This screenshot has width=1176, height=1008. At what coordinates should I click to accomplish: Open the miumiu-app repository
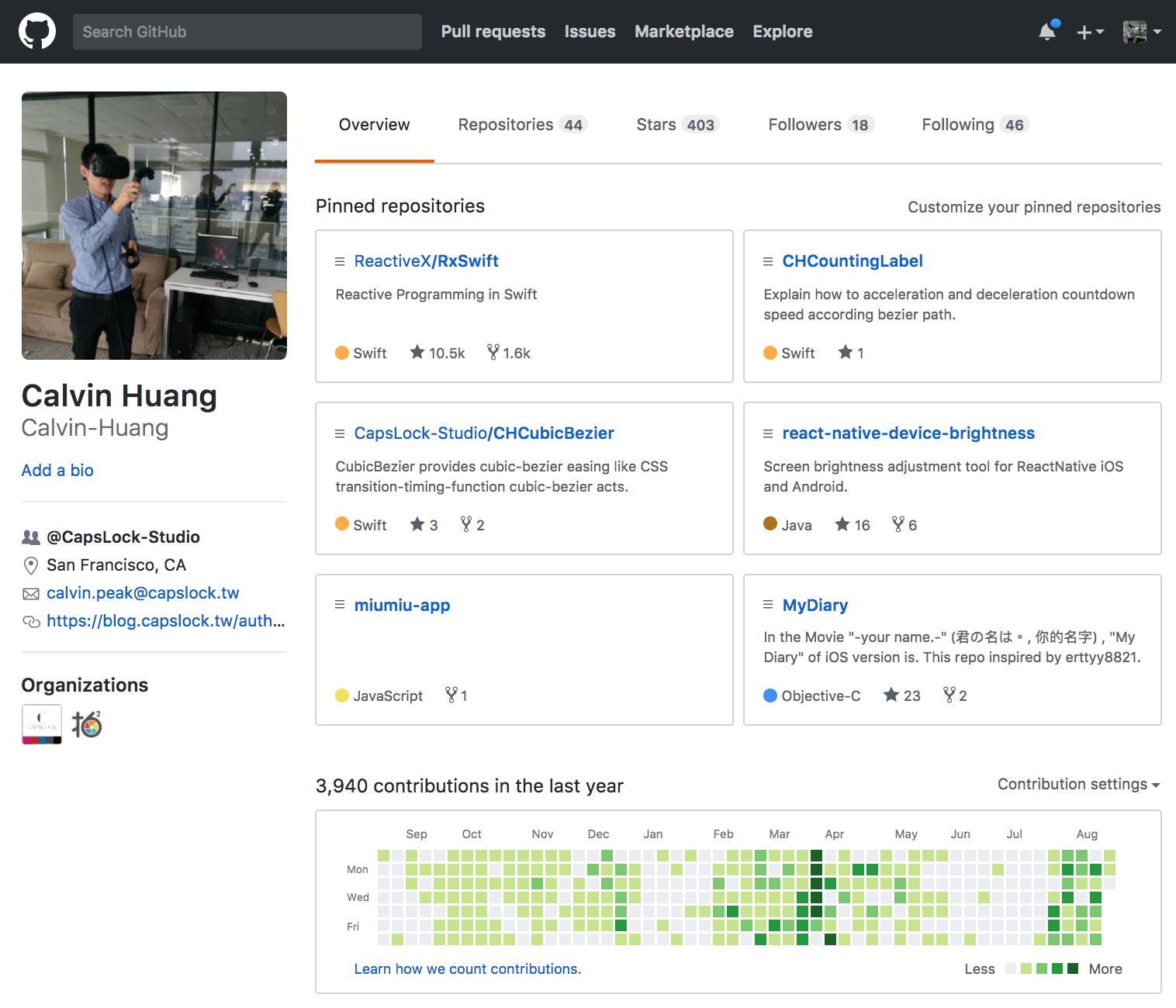(x=402, y=606)
